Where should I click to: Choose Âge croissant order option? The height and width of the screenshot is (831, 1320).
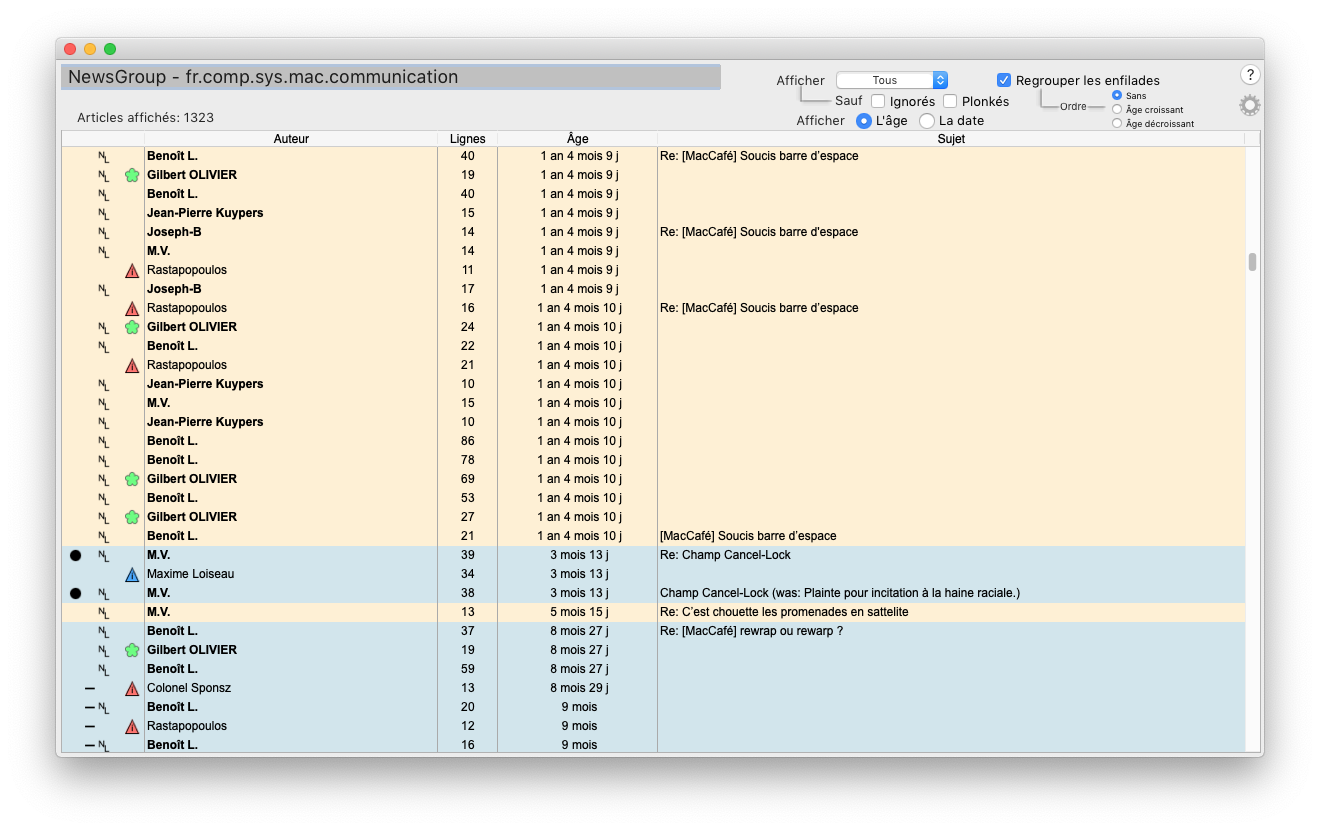coord(1117,110)
